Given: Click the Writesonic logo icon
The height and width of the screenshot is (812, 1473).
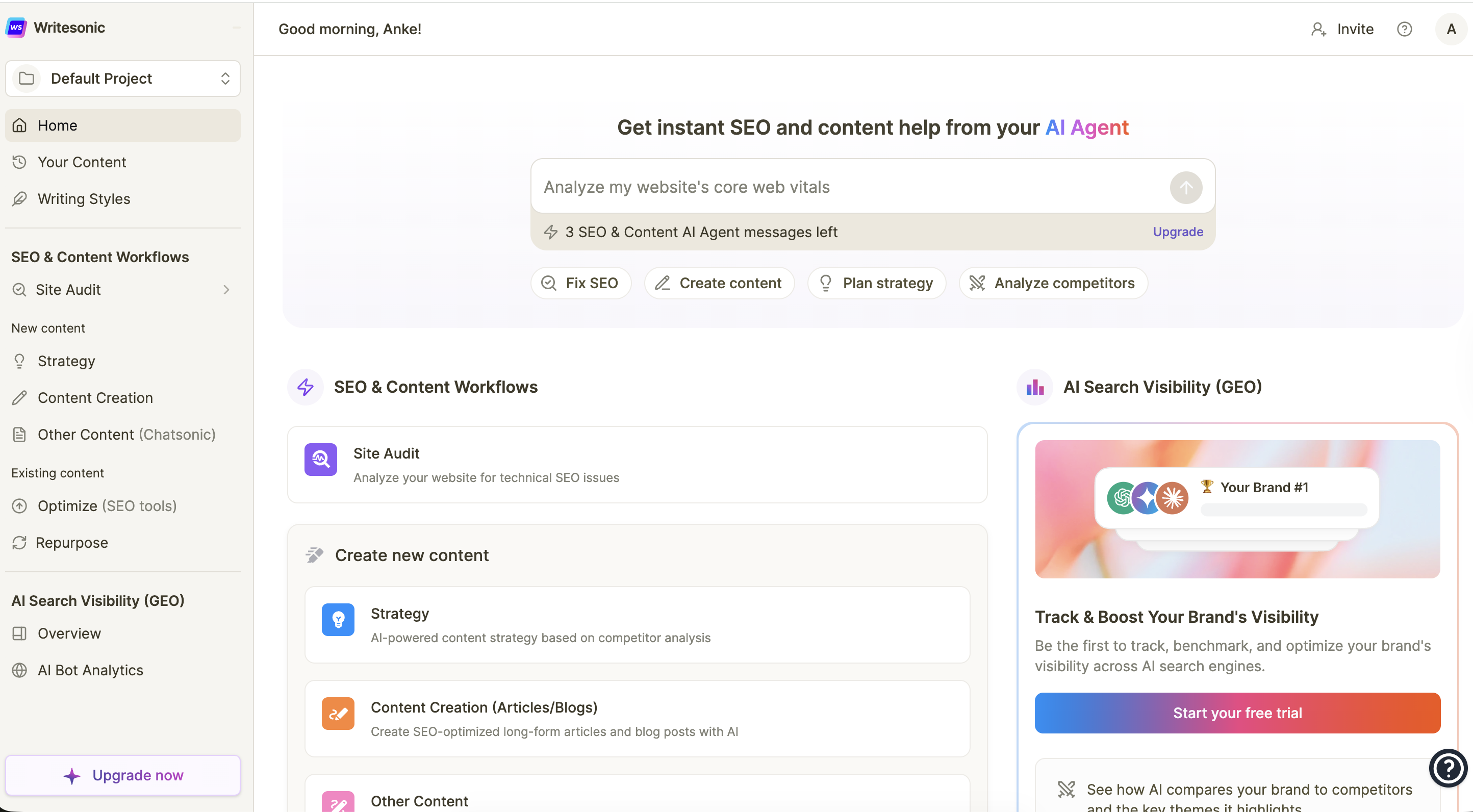Looking at the screenshot, I should click(x=16, y=28).
